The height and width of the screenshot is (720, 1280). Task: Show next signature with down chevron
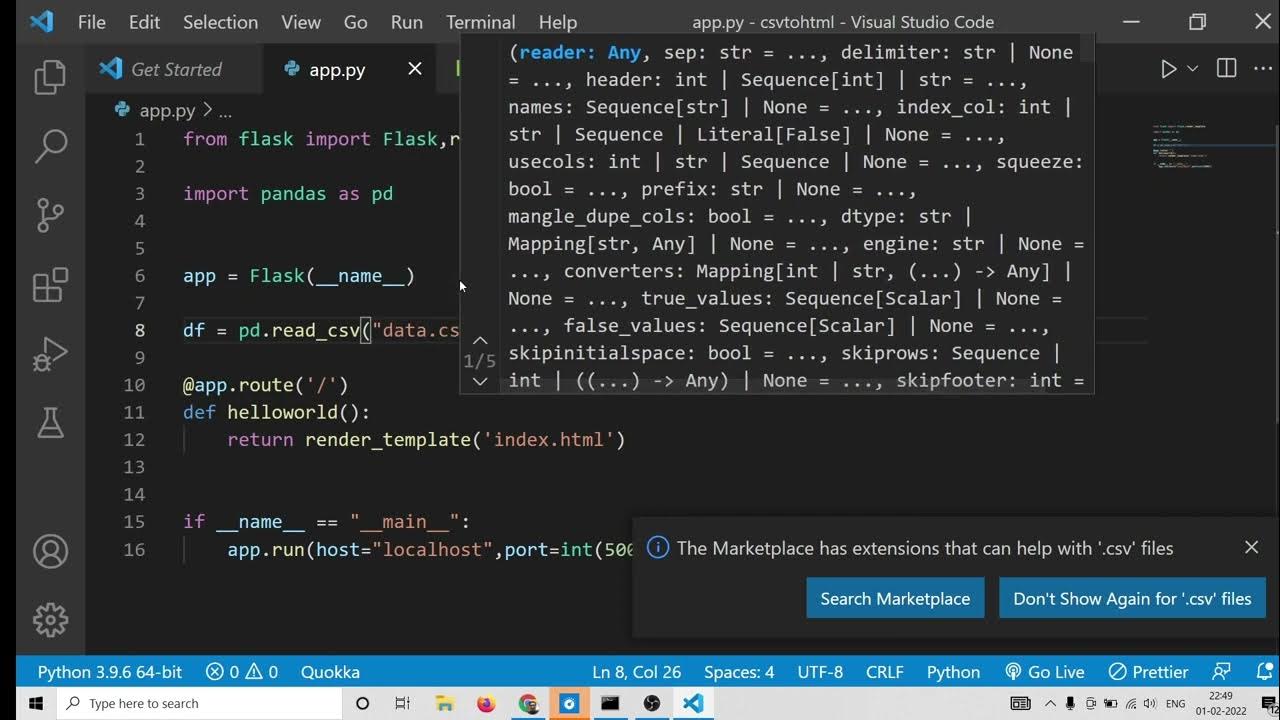(480, 381)
